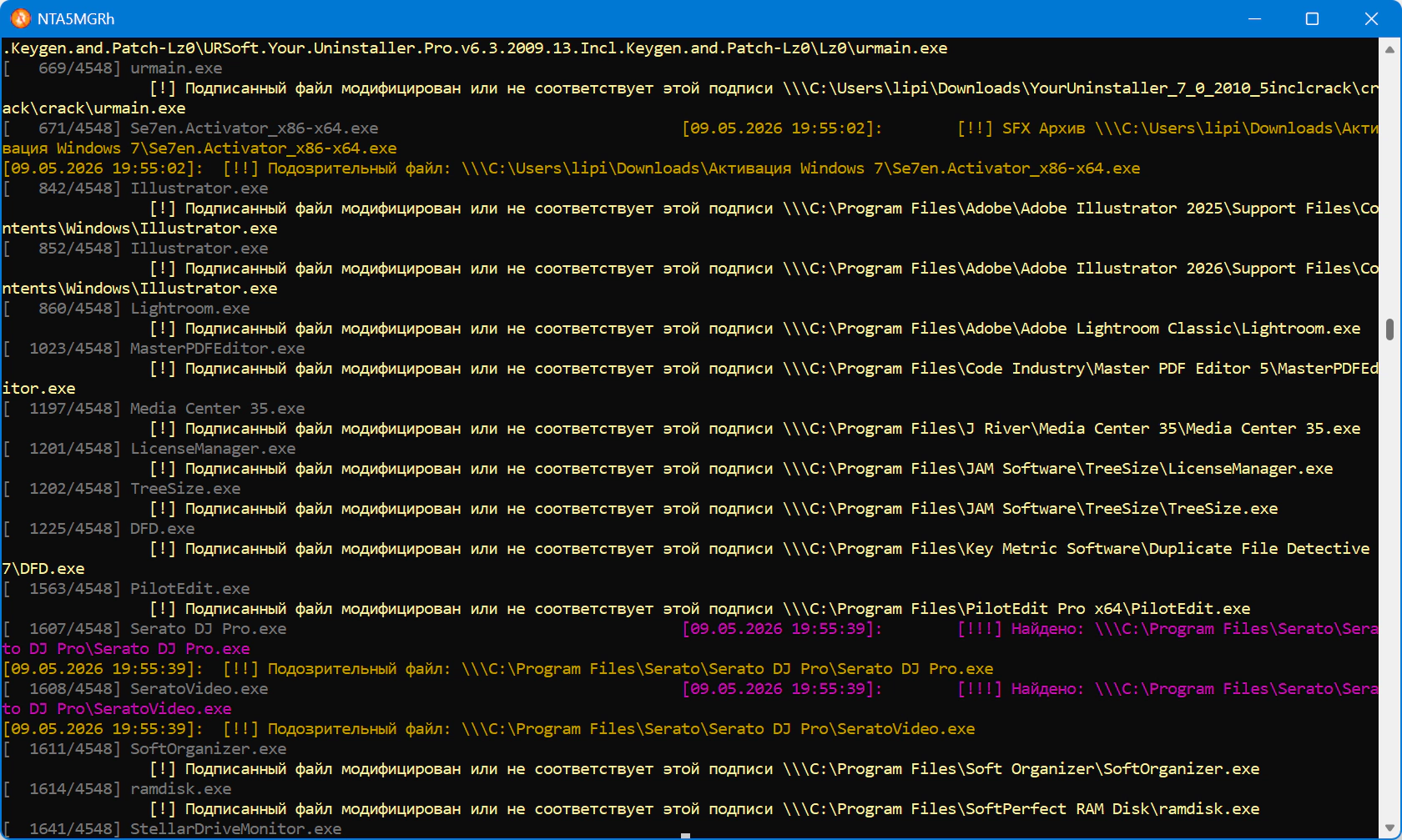Click the Keygen.and.Patch-Lz0 path on first line
The height and width of the screenshot is (840, 1402).
[475, 48]
